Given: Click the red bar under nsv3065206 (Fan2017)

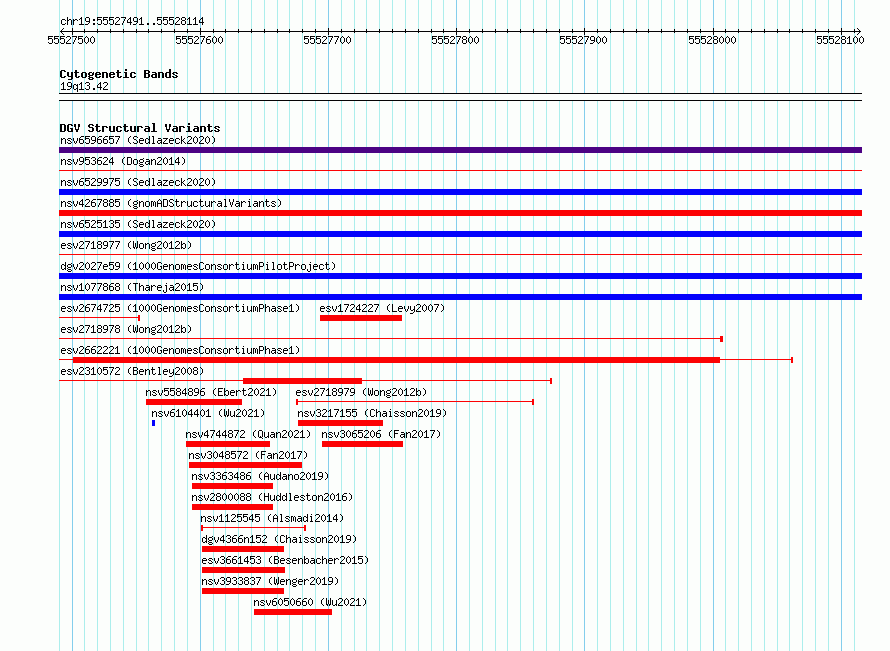Looking at the screenshot, I should (362, 444).
